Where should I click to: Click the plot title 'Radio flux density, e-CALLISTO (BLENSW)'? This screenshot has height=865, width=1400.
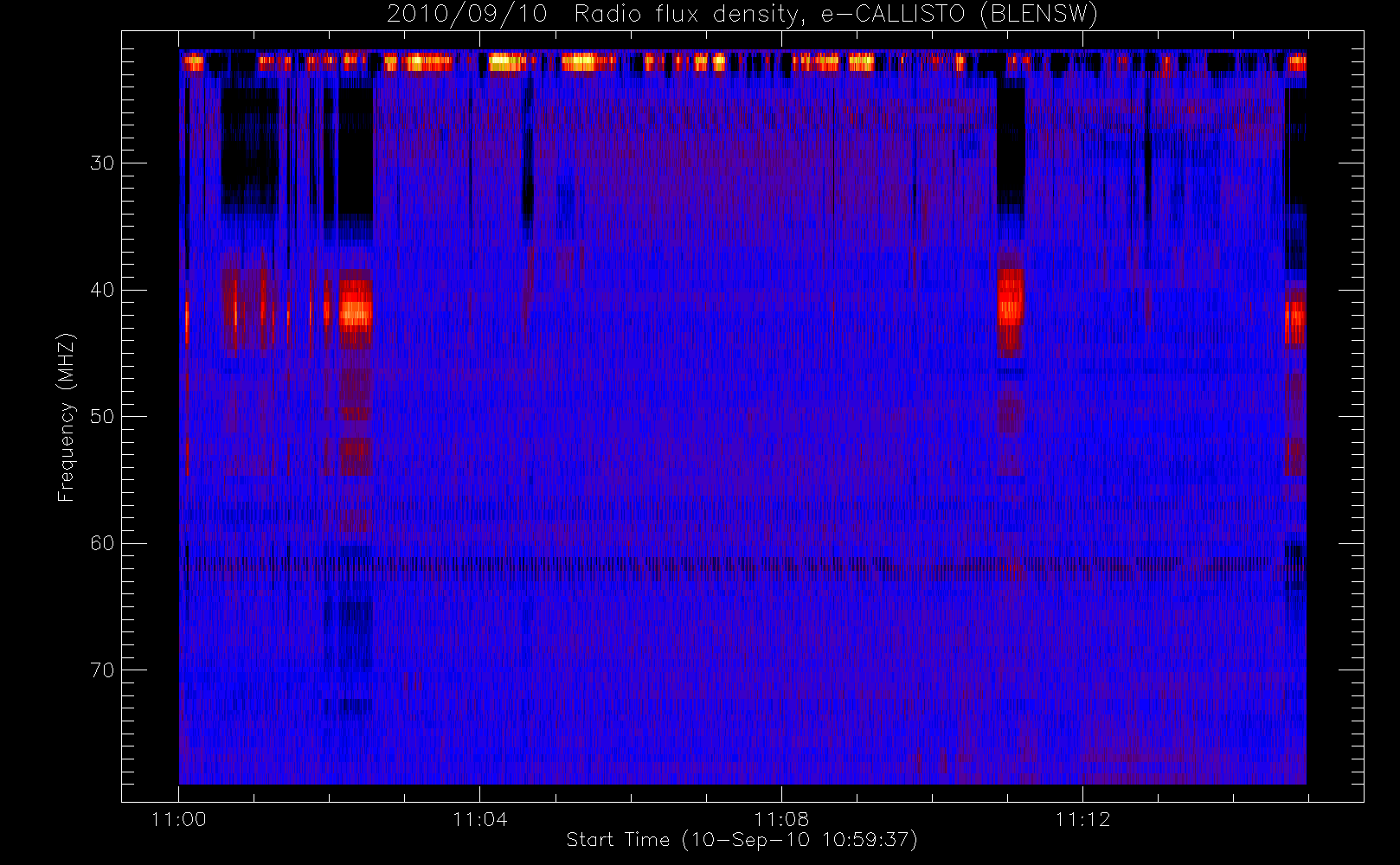point(836,15)
